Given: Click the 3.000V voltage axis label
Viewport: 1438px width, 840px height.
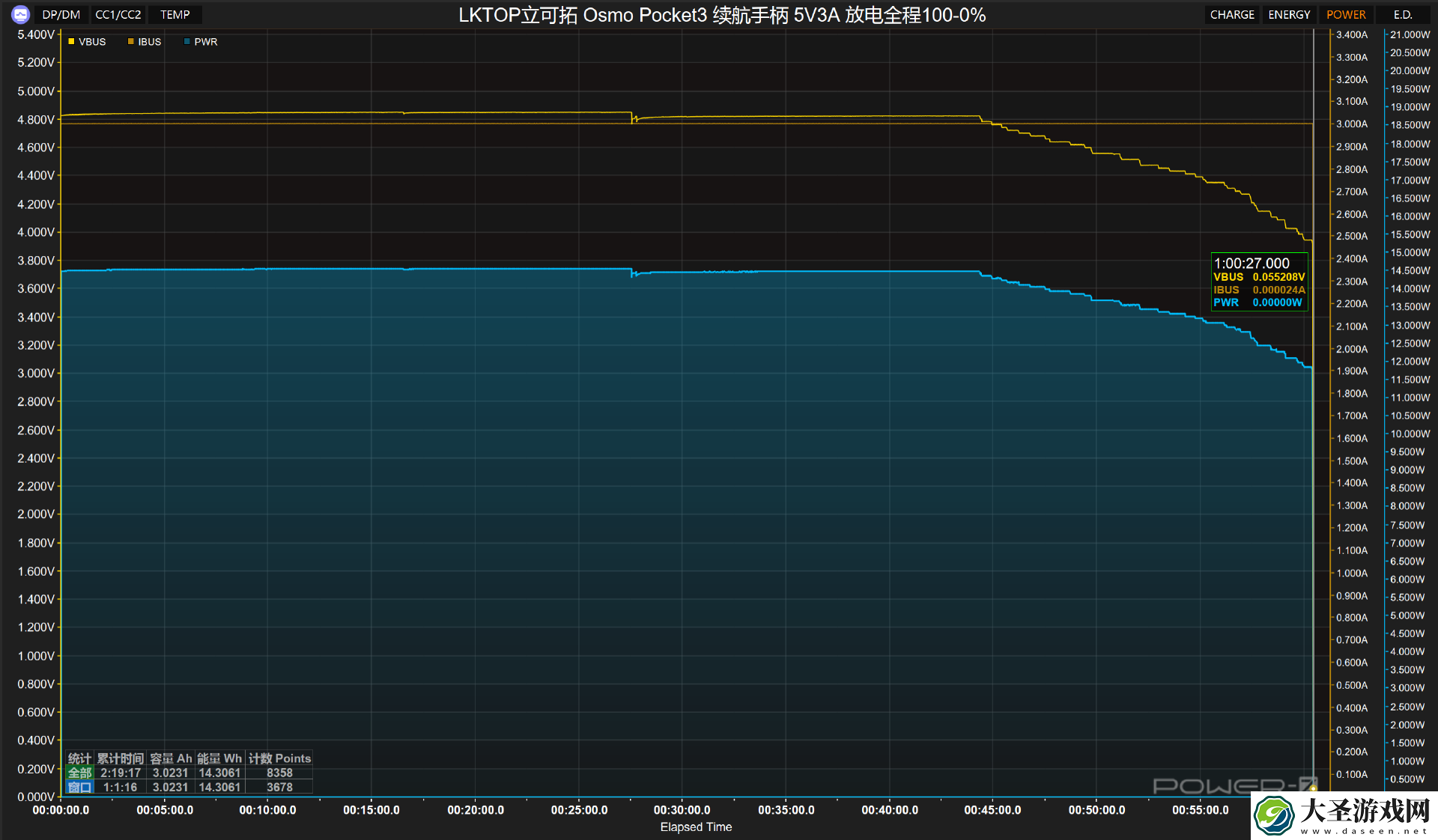Looking at the screenshot, I should tap(36, 373).
